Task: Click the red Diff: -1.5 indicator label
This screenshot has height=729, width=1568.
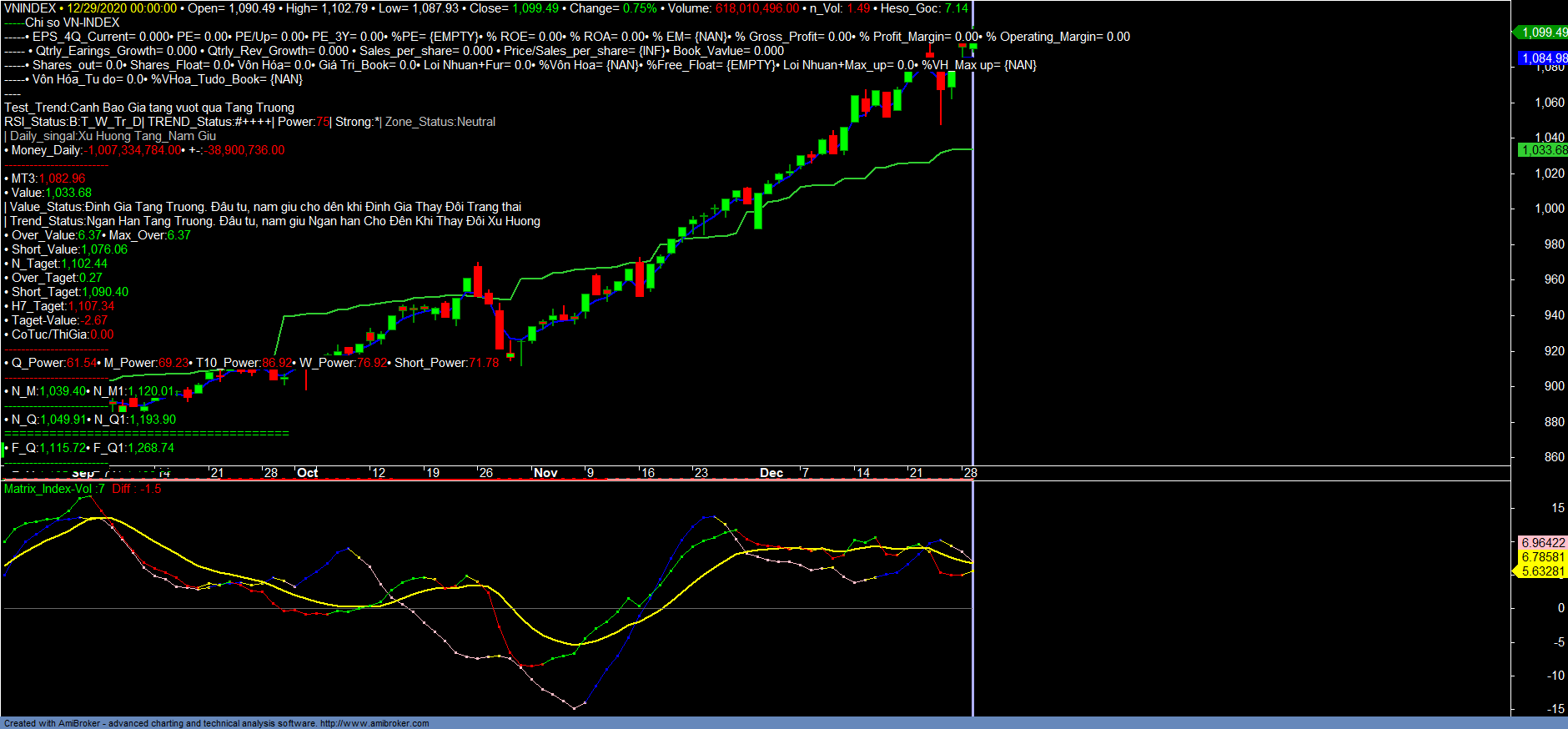Action: pyautogui.click(x=137, y=489)
